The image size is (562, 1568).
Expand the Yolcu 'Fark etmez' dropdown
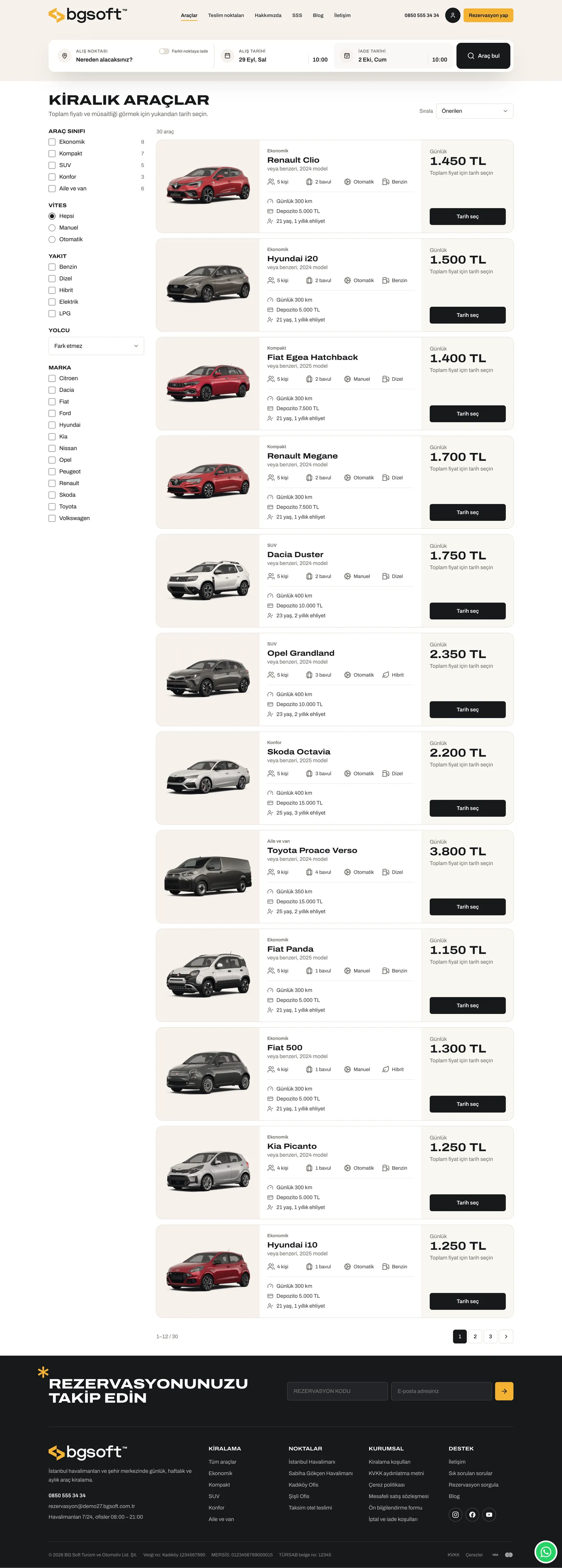click(96, 346)
